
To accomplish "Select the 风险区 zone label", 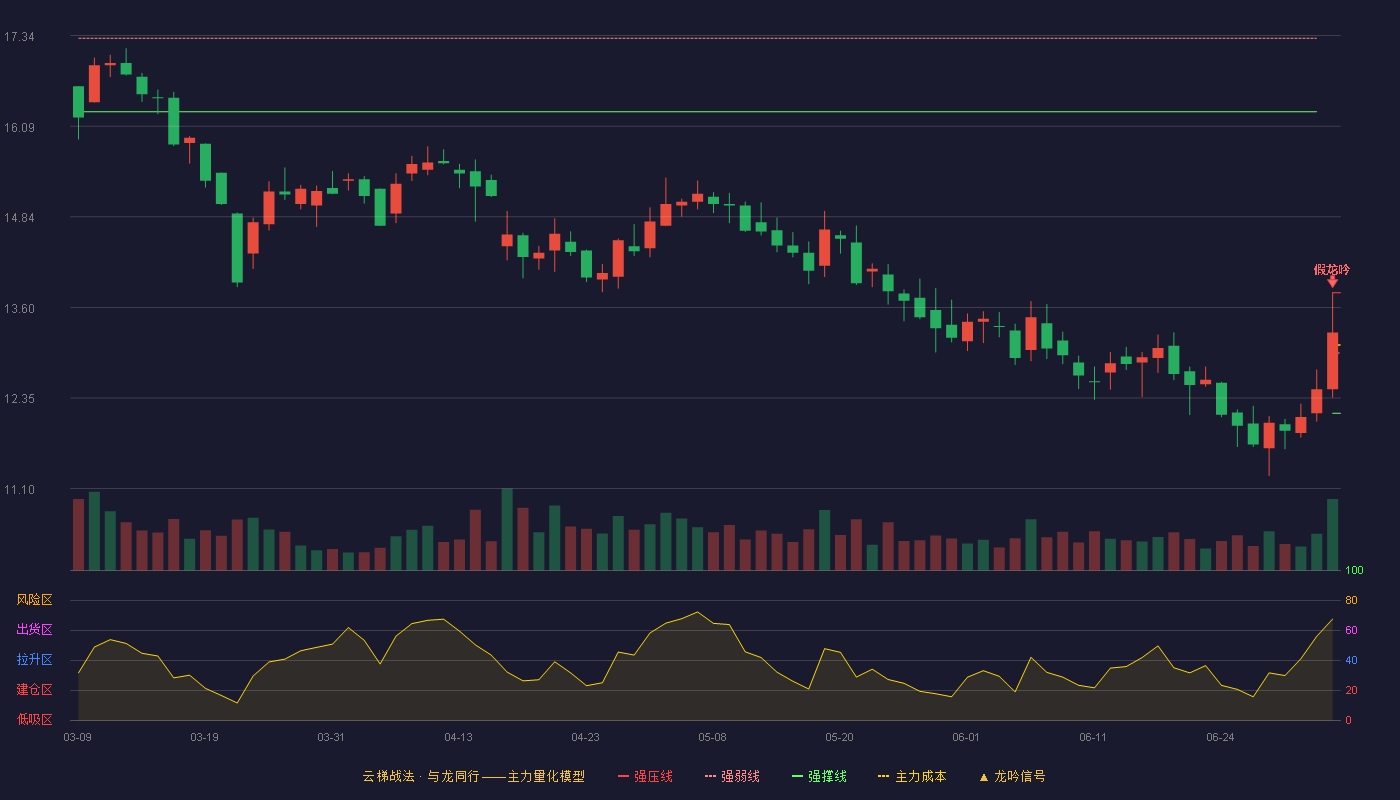I will click(34, 600).
